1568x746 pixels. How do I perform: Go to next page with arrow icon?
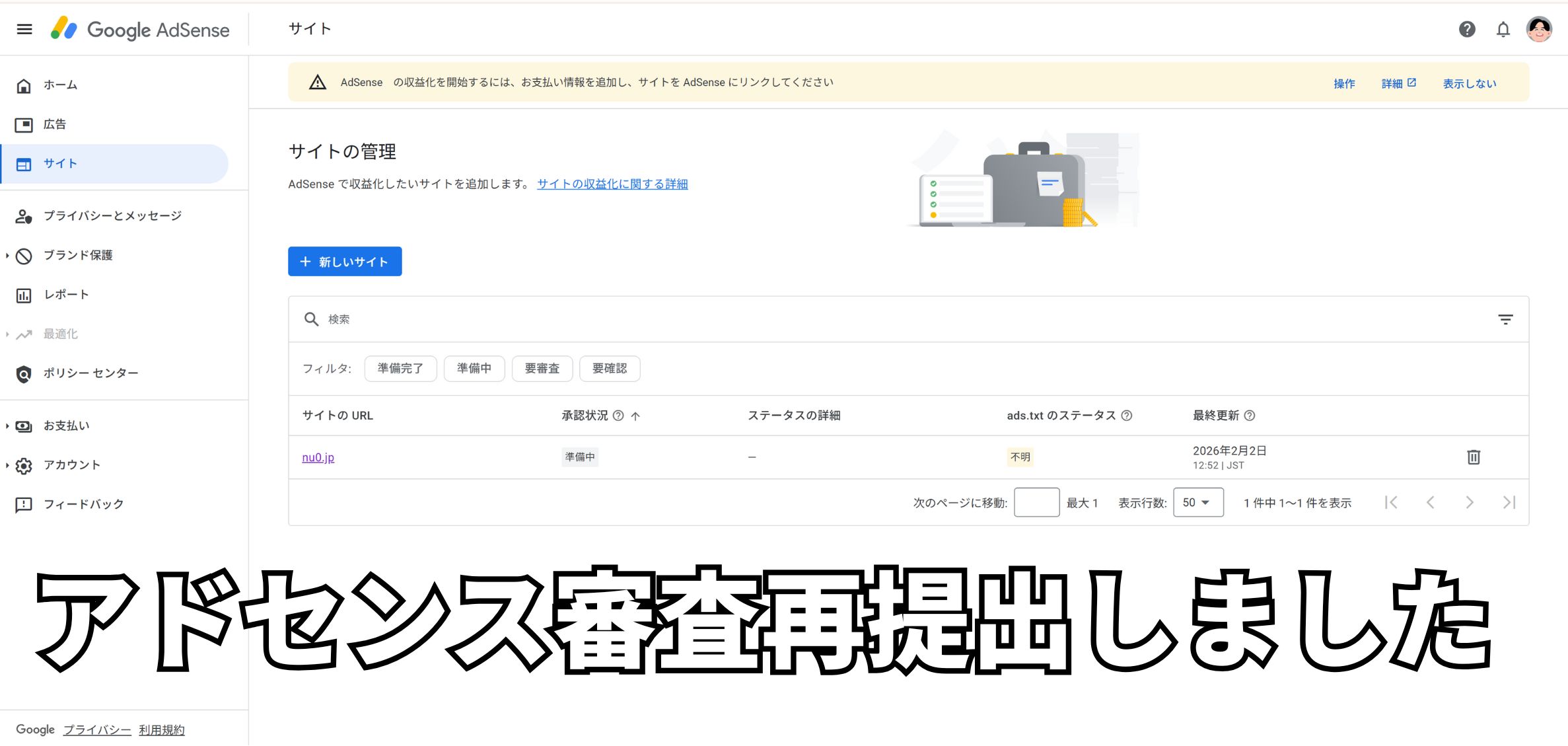1469,502
